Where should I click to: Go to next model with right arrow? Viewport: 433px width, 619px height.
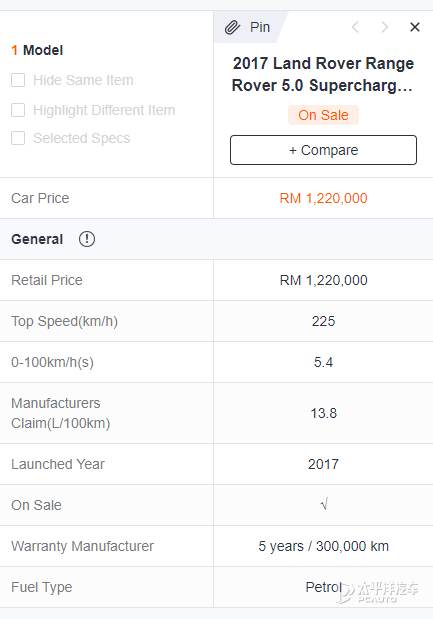[384, 27]
